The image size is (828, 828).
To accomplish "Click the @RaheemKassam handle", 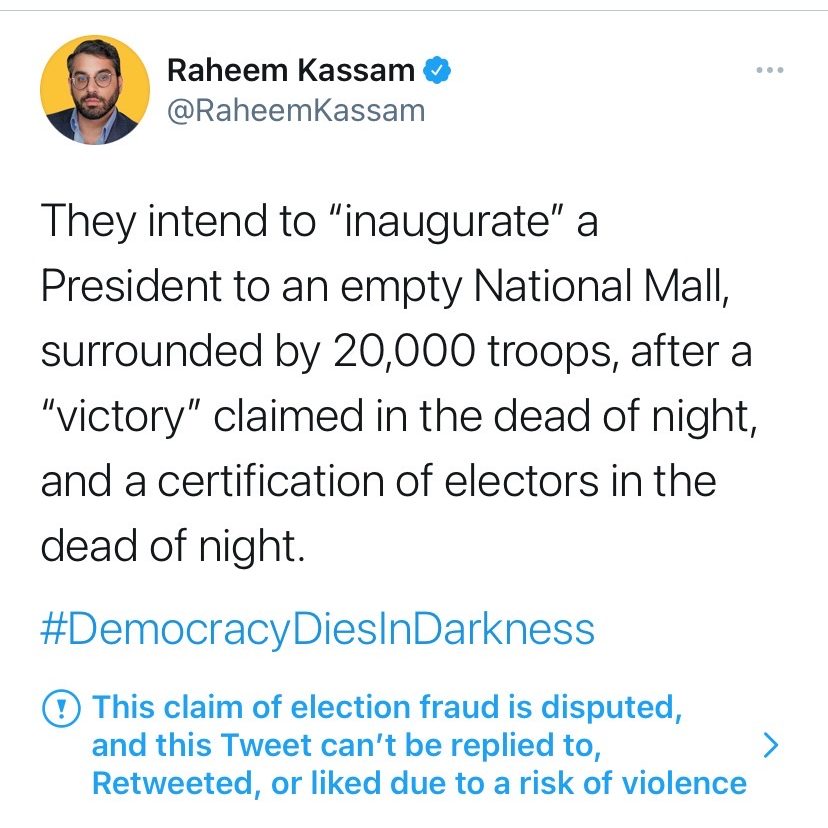I will point(295,110).
